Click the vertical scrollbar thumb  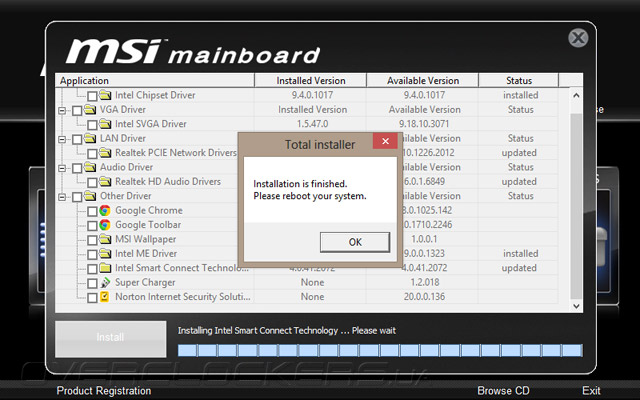pyautogui.click(x=576, y=206)
